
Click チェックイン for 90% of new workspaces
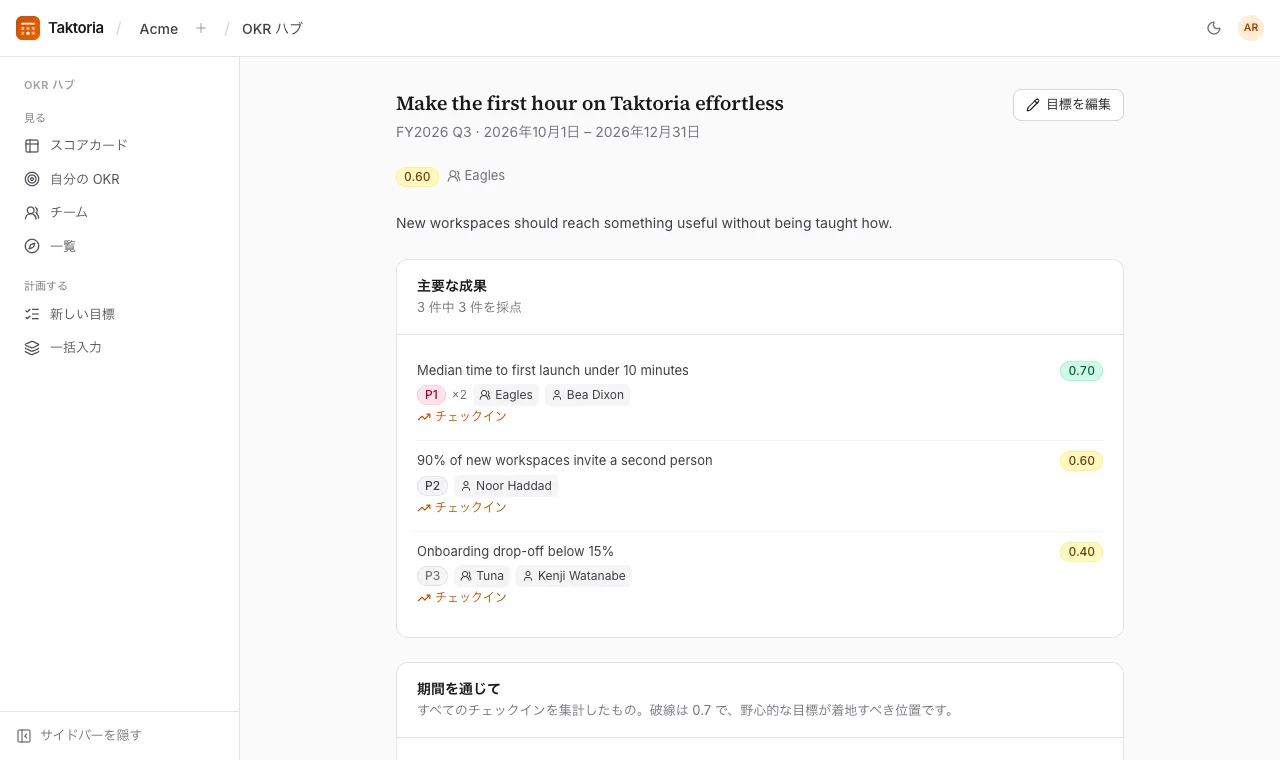462,507
